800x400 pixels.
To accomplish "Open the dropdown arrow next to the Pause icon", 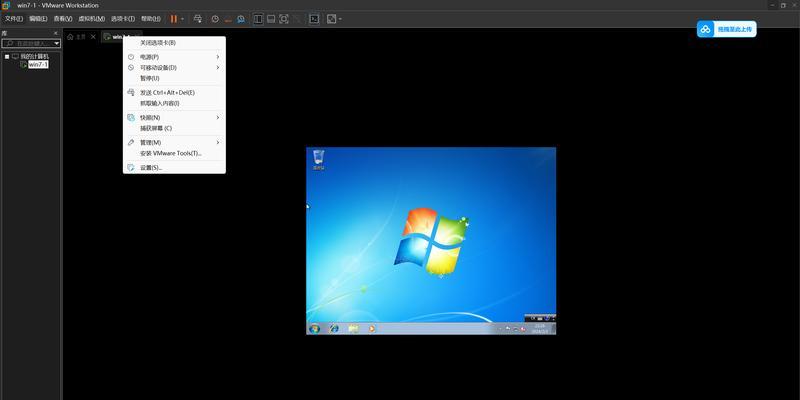I will pos(183,19).
